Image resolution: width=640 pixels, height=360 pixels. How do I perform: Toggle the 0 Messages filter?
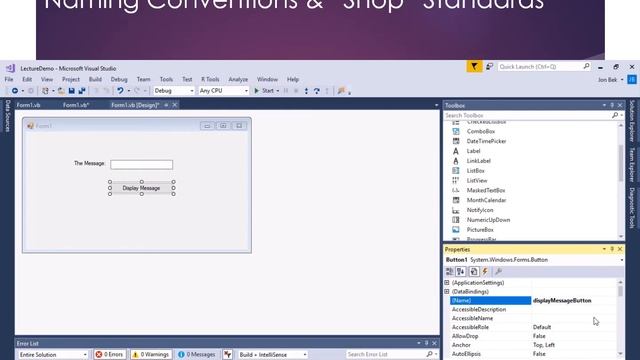(197, 354)
